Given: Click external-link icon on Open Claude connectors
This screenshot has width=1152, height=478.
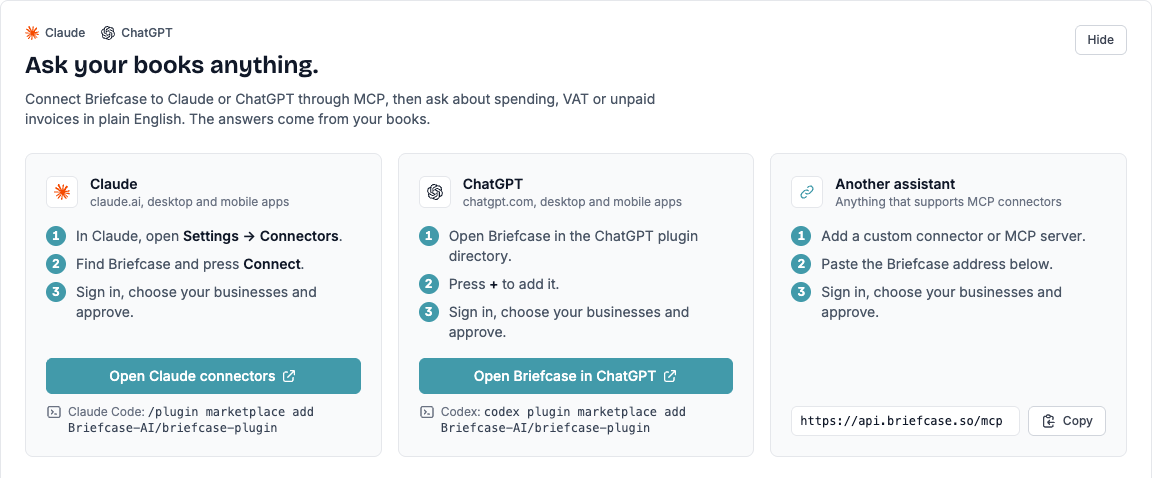Looking at the screenshot, I should click(x=289, y=376).
